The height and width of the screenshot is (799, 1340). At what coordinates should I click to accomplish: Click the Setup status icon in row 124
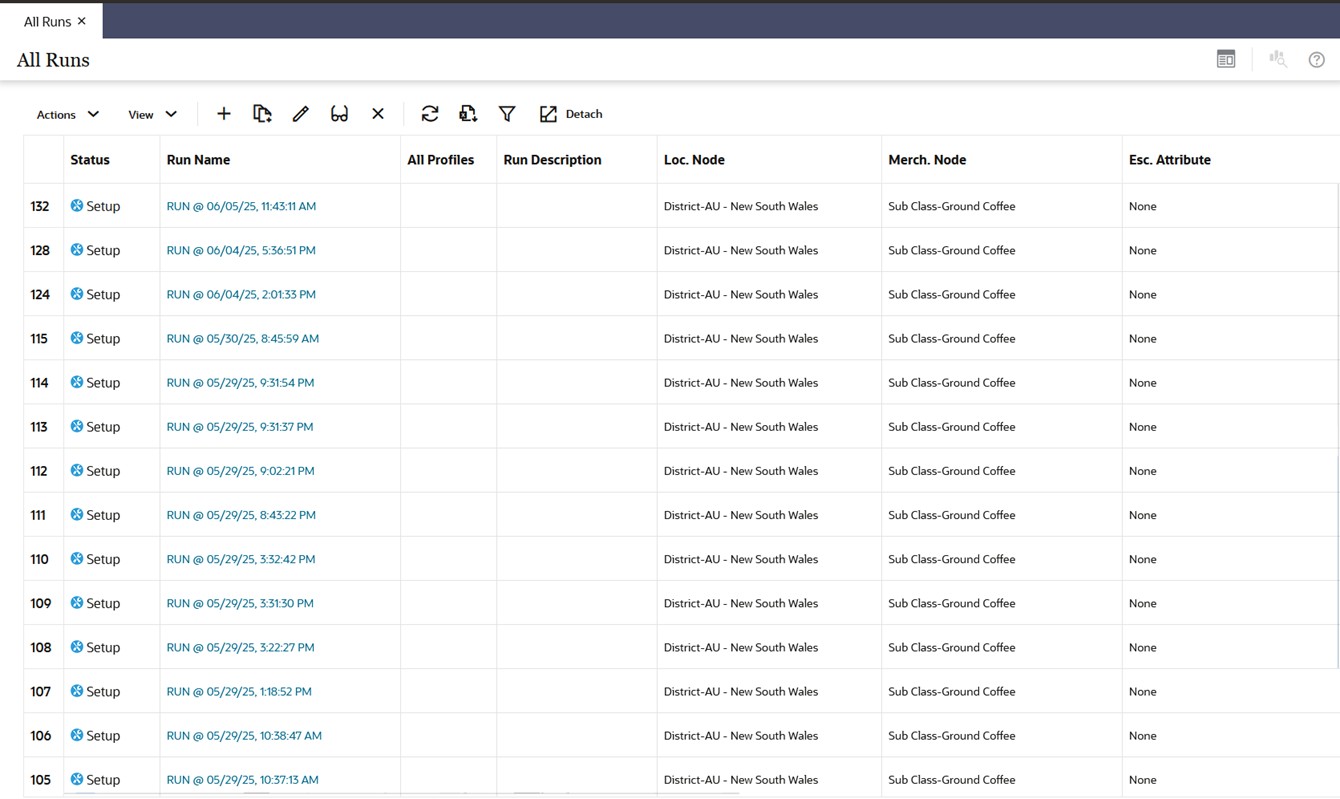click(77, 294)
